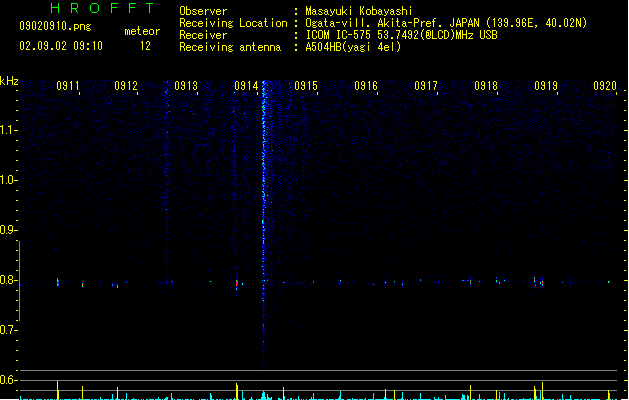Click the 0916 time marker
This screenshot has height=400, width=629.
[x=366, y=86]
